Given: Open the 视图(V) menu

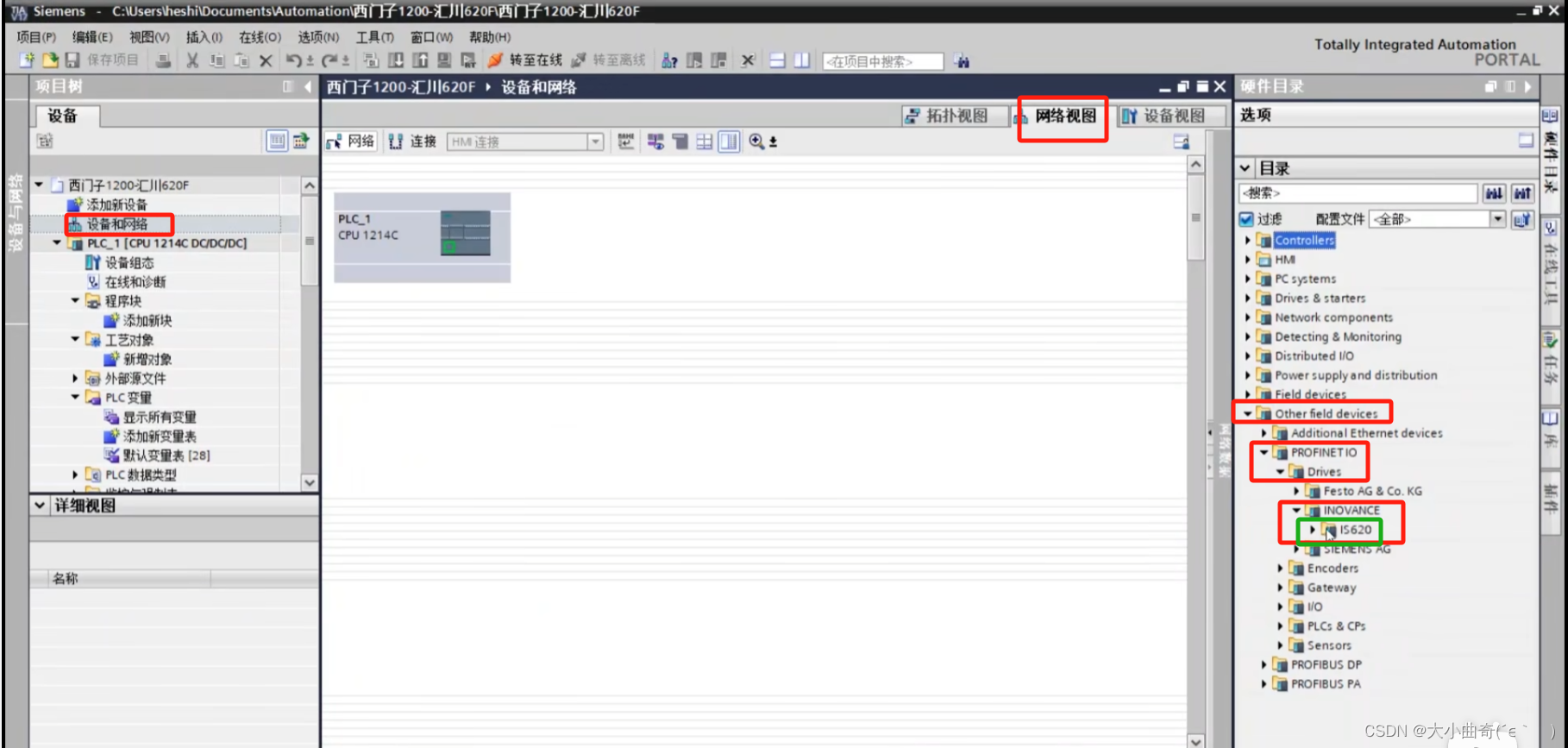Looking at the screenshot, I should (149, 37).
